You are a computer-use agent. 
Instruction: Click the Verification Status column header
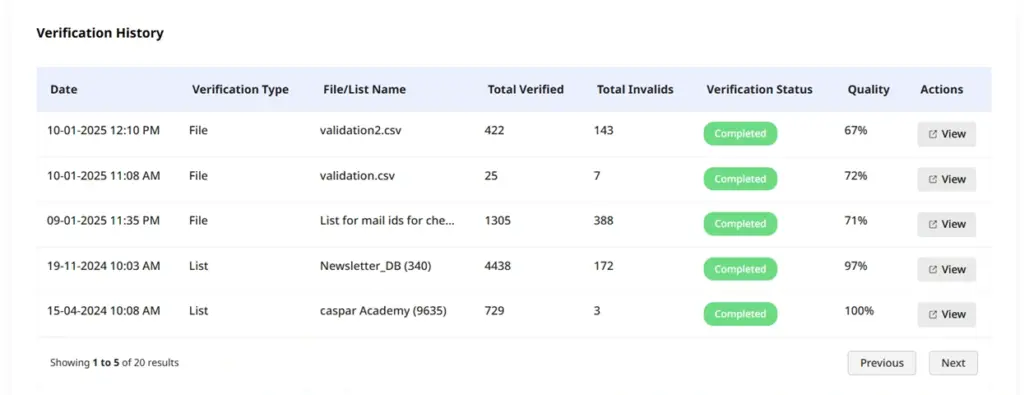(760, 89)
